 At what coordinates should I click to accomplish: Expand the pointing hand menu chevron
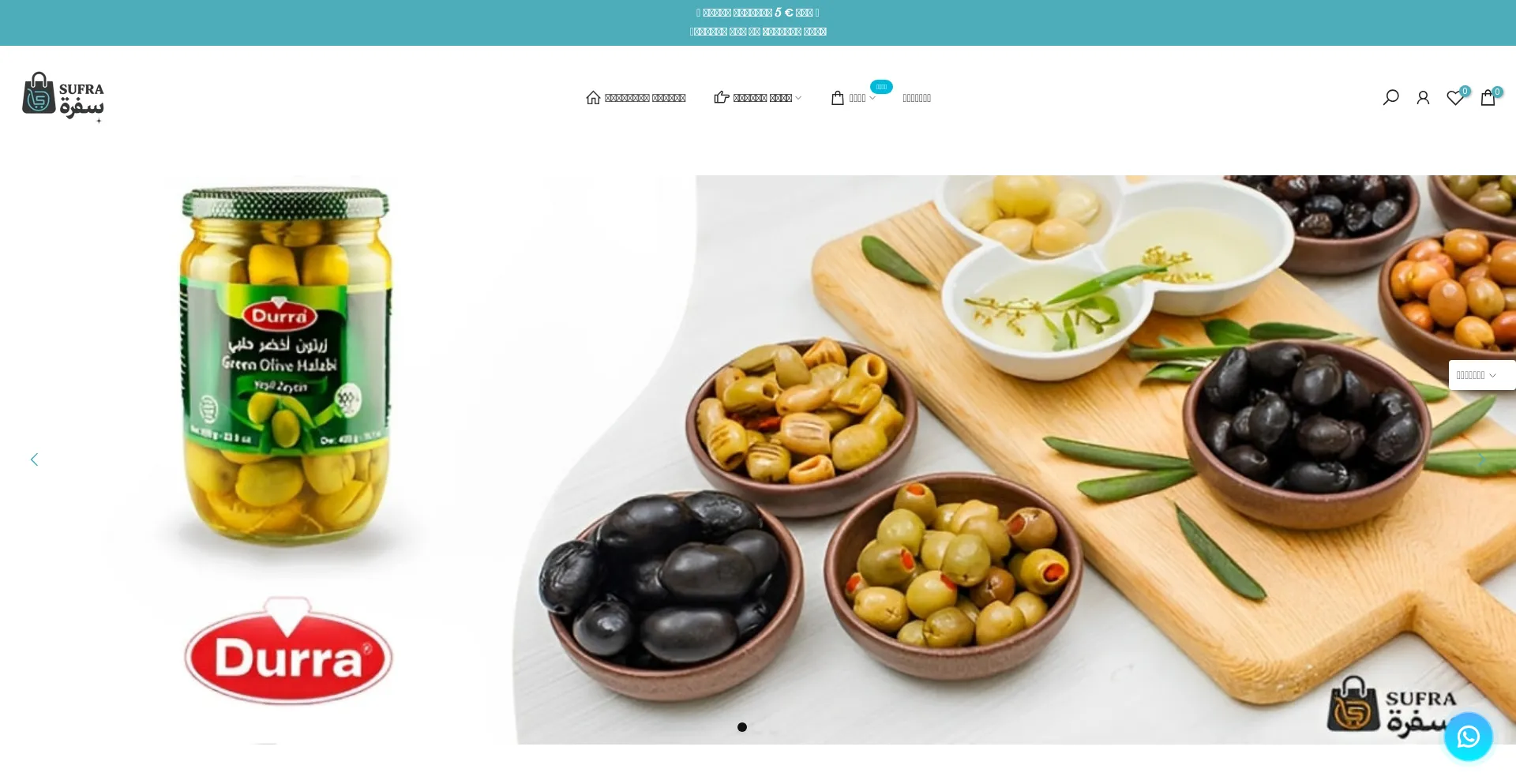798,98
